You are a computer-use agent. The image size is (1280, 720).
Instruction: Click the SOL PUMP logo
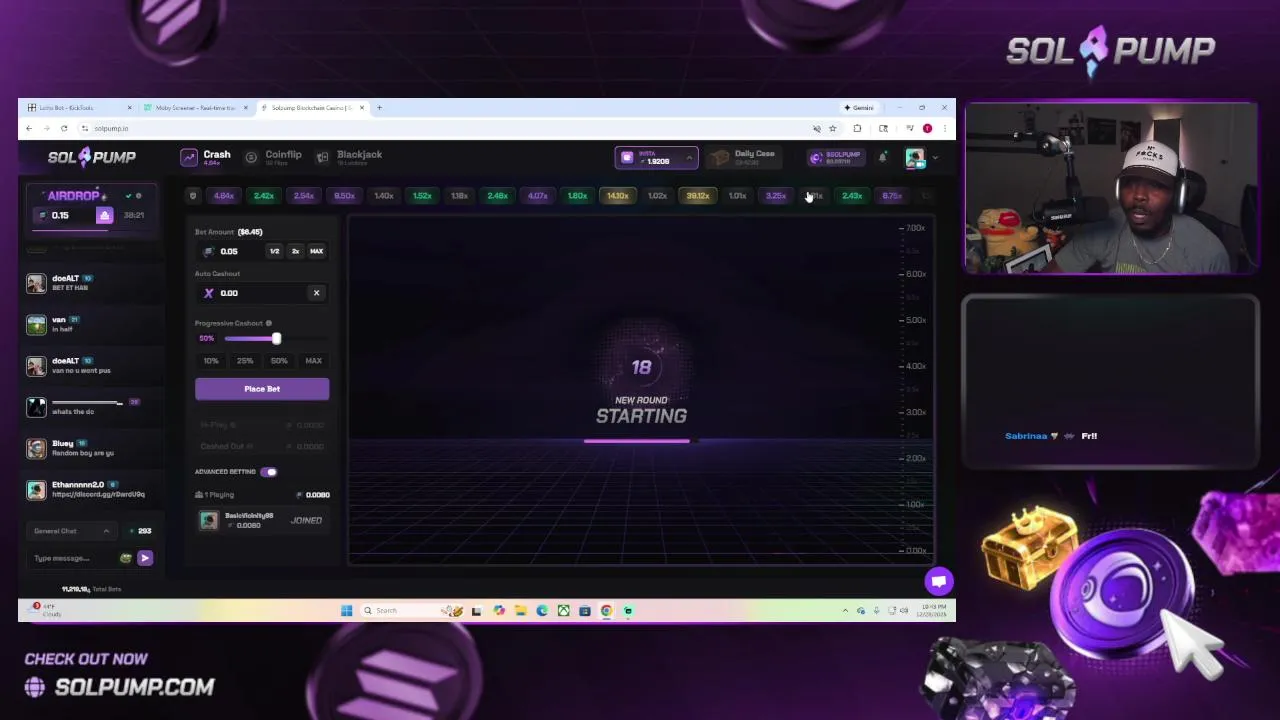[92, 157]
